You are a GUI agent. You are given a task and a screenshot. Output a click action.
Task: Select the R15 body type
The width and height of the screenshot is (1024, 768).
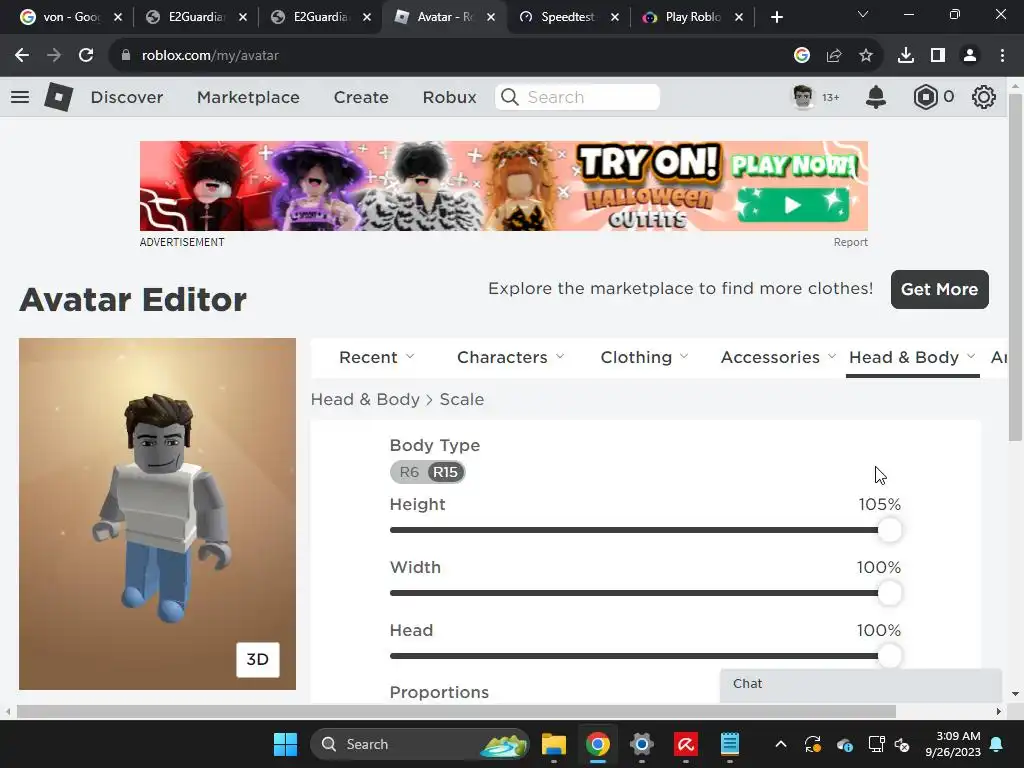click(x=445, y=472)
